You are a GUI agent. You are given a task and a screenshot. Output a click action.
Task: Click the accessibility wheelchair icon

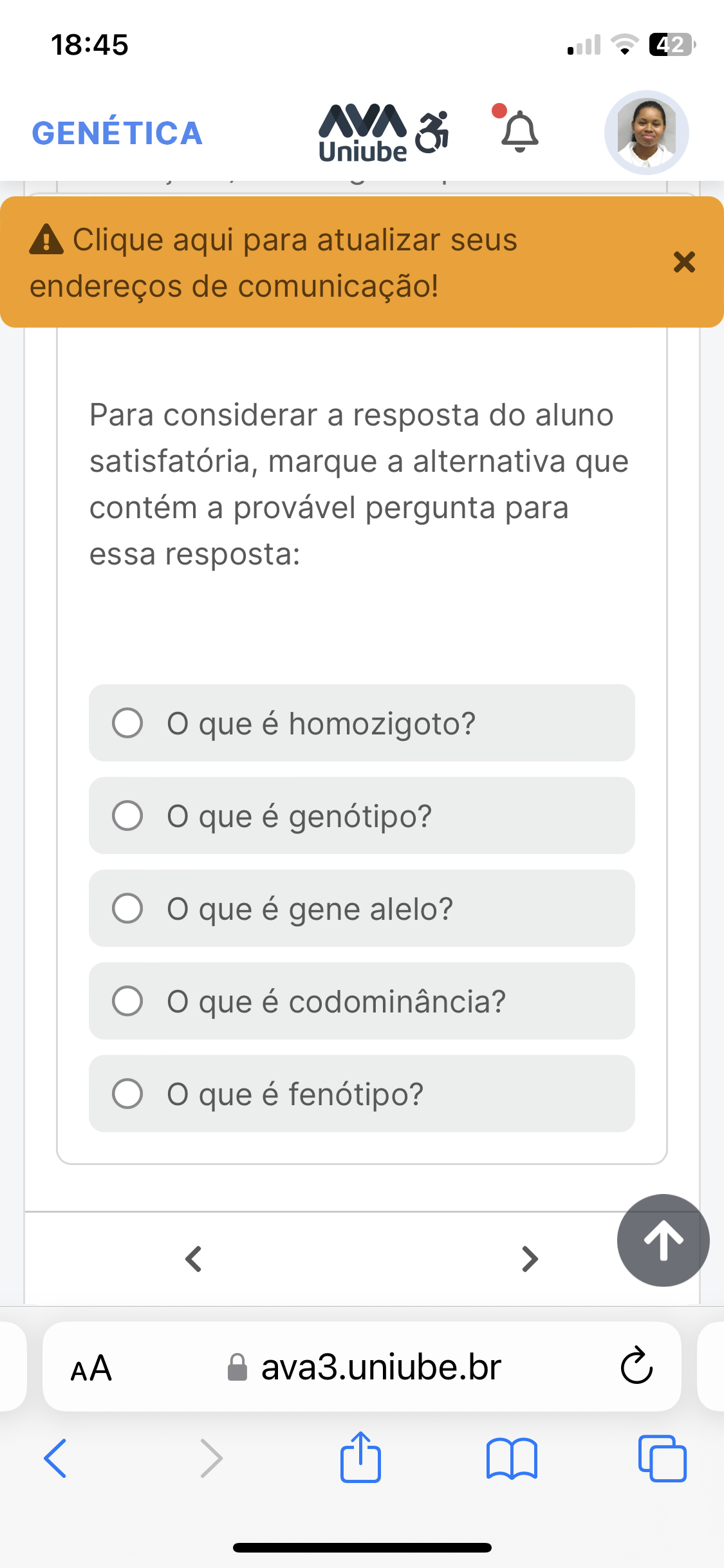[432, 133]
